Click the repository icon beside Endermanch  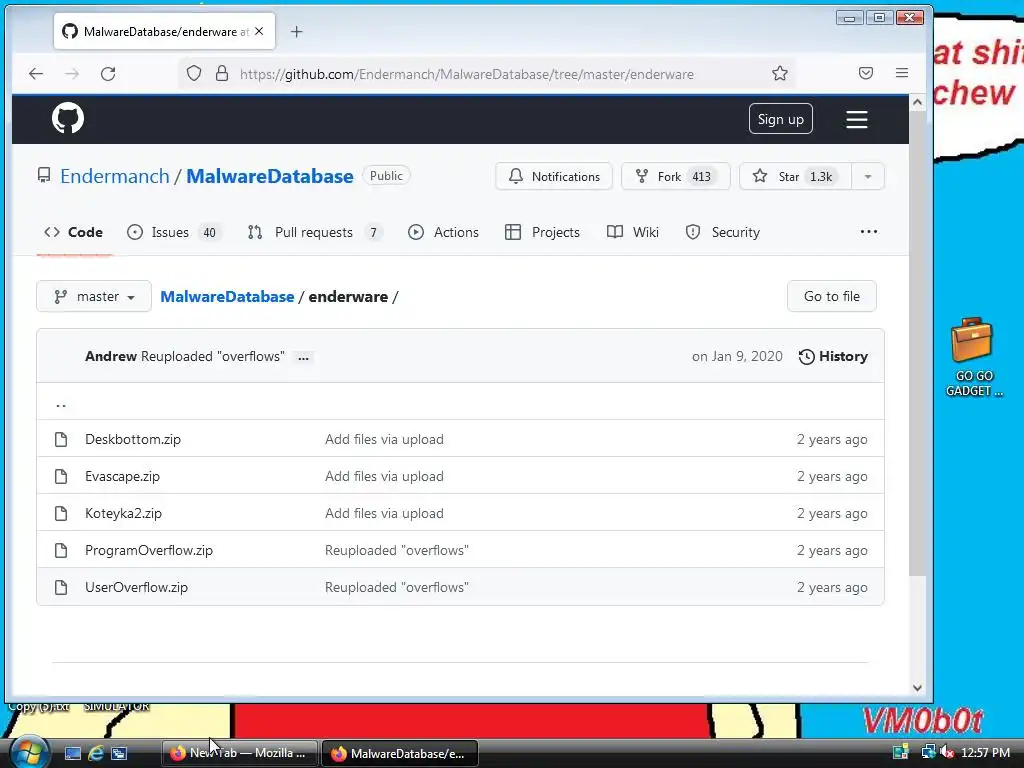click(44, 175)
